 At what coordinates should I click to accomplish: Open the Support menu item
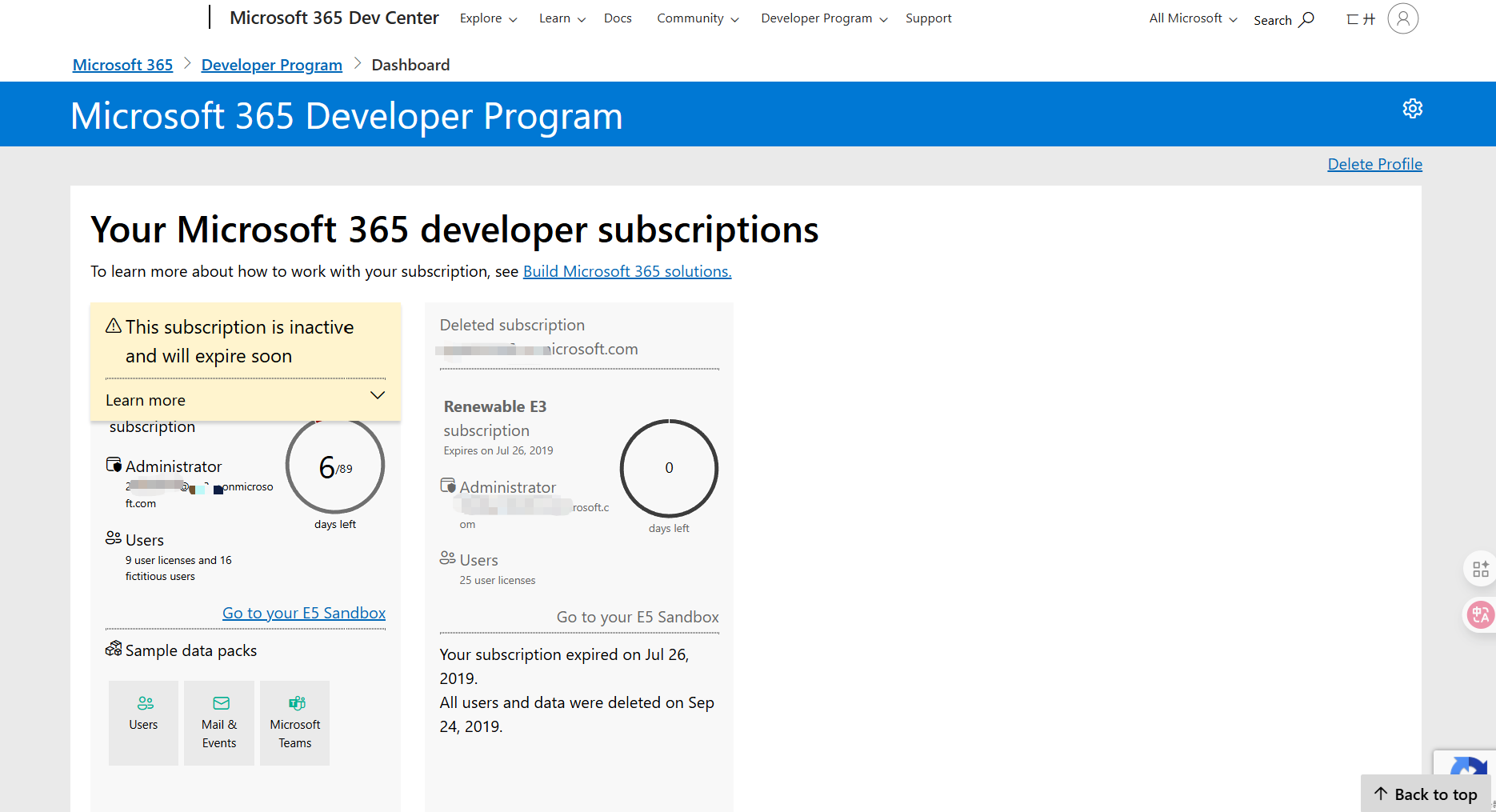pyautogui.click(x=928, y=18)
